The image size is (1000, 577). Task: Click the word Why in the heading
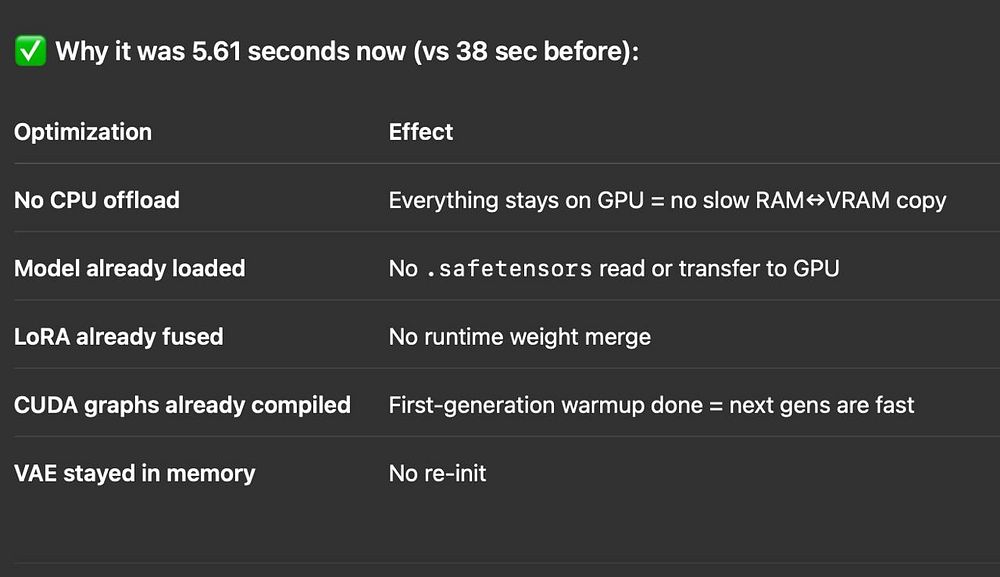point(82,51)
